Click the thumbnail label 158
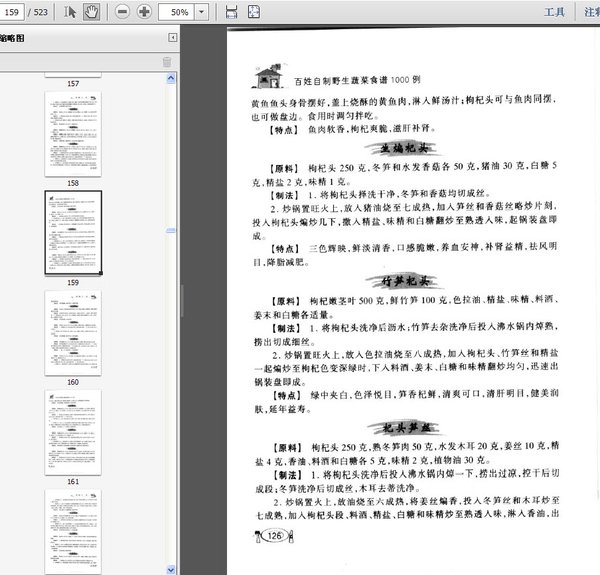Screen dimensions: 600x575 click(73, 183)
